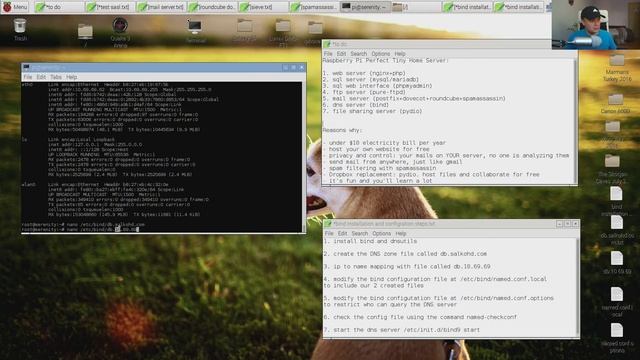Click line 'start the dns server /etc/init.d/bind9 start'
The image size is (640, 360).
point(402,330)
